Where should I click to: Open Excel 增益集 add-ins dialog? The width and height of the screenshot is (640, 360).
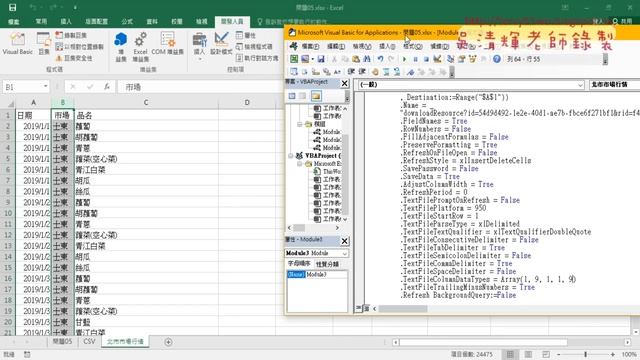140,47
